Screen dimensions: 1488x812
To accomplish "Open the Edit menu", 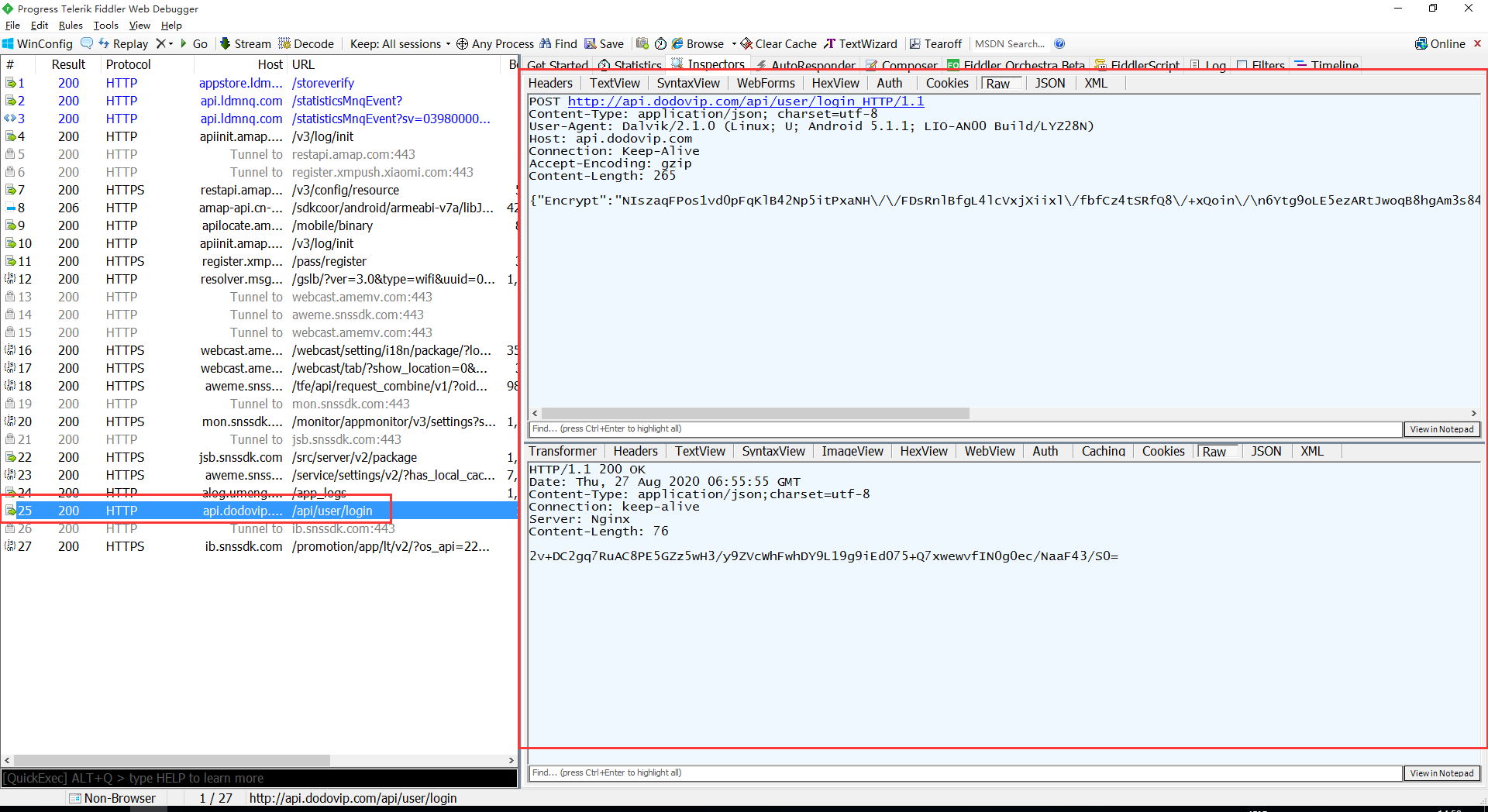I will tap(40, 26).
